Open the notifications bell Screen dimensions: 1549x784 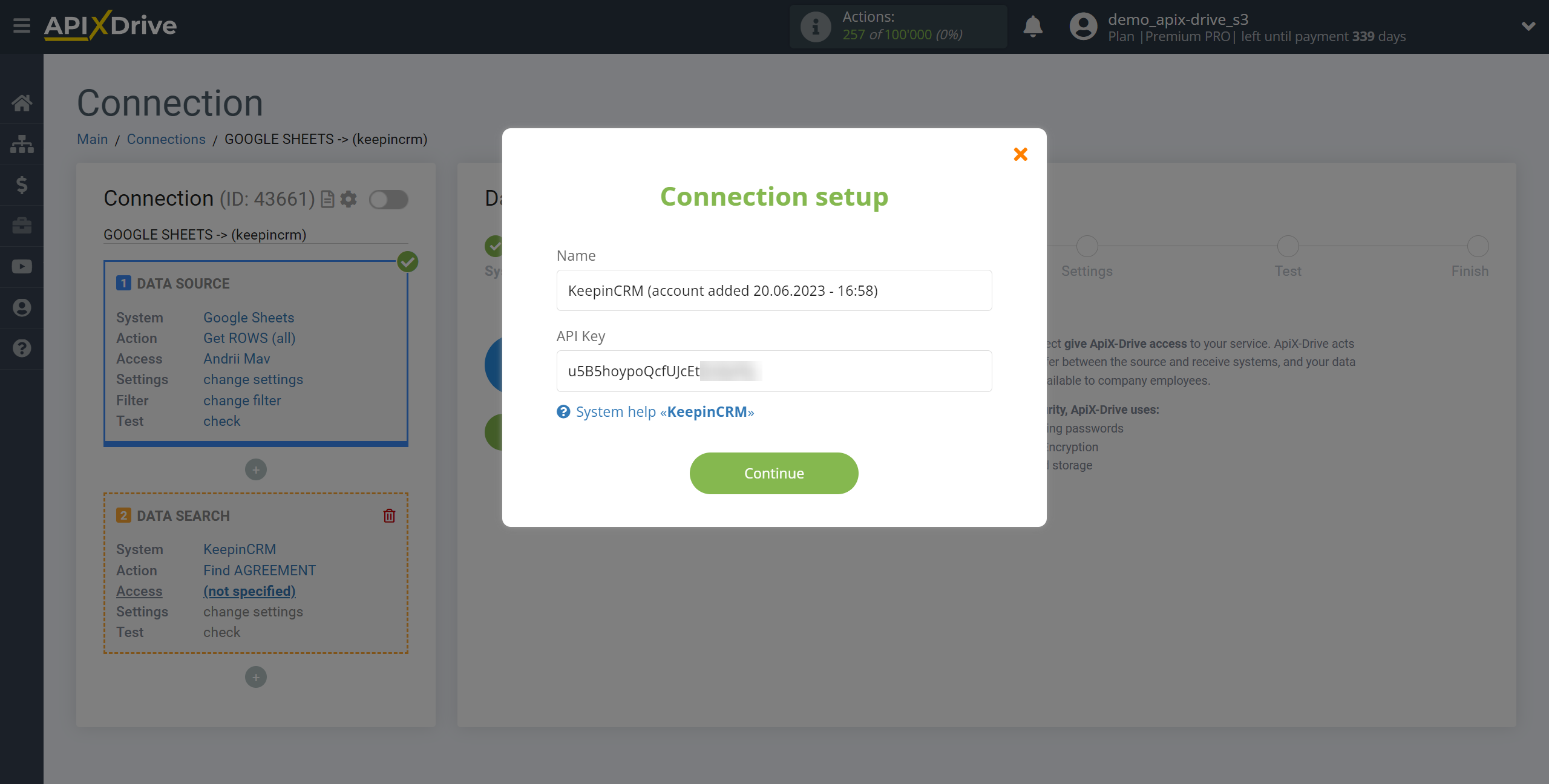tap(1033, 27)
